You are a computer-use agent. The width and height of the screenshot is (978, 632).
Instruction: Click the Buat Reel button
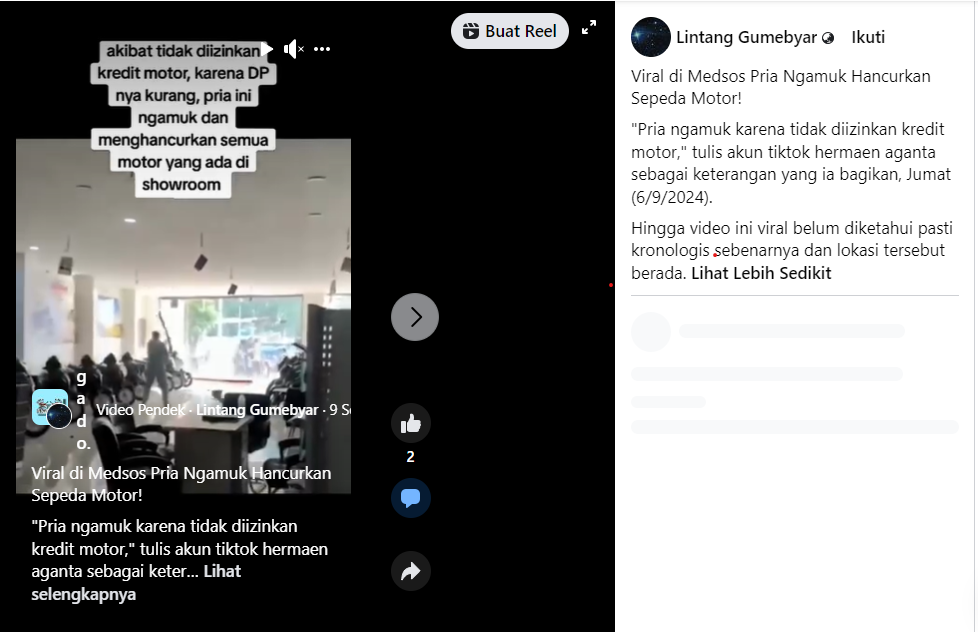click(x=510, y=31)
